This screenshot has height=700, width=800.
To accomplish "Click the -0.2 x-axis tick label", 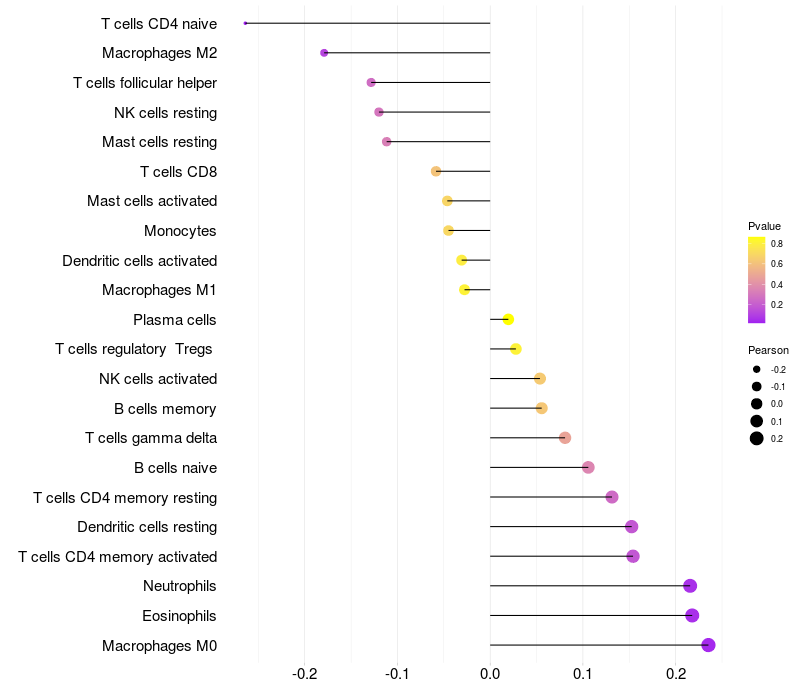I will [x=305, y=674].
